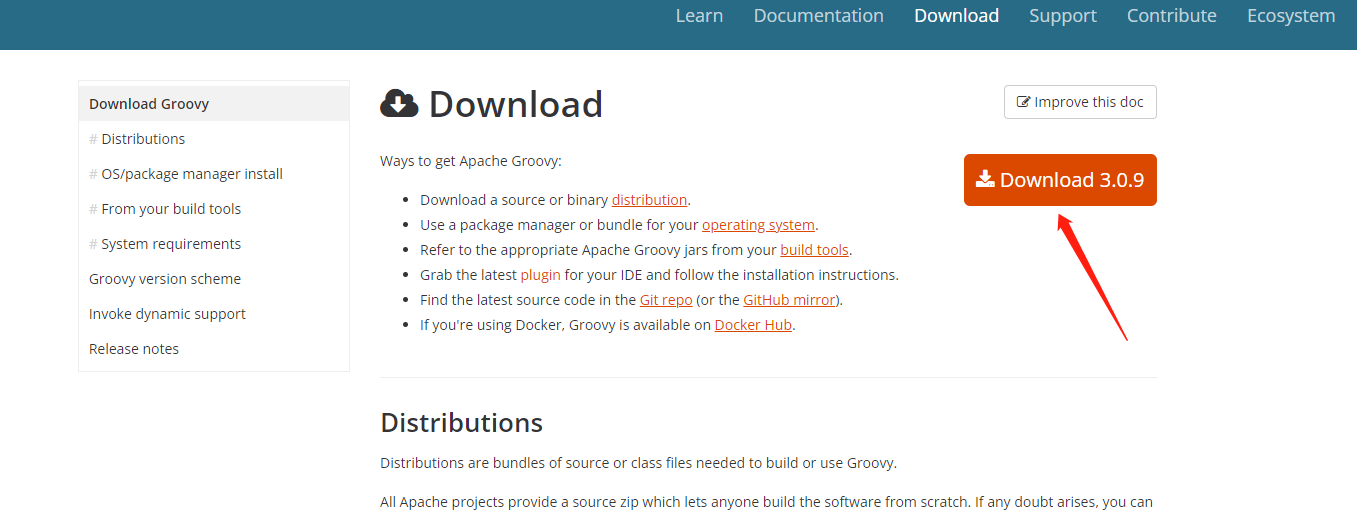Open the Documentation nav item
Viewport: 1357px width, 519px height.
point(818,16)
